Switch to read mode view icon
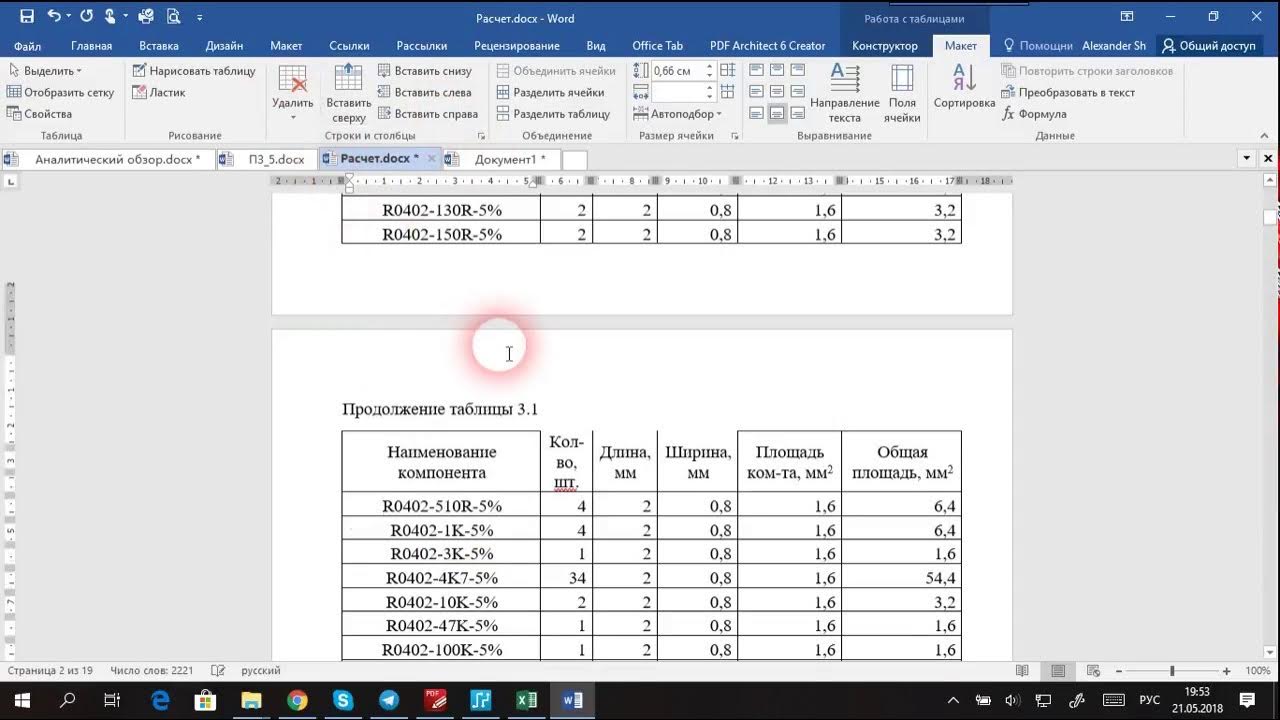This screenshot has width=1280, height=720. click(1022, 671)
